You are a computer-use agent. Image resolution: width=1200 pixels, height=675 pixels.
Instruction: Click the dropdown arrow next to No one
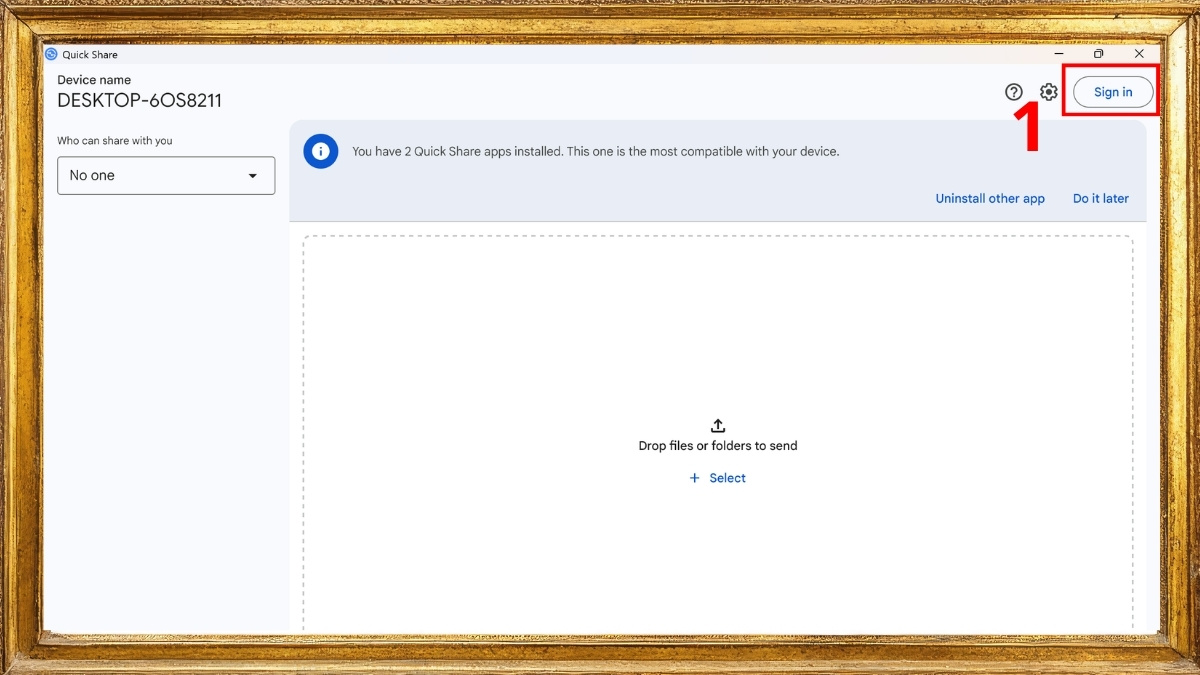point(252,176)
